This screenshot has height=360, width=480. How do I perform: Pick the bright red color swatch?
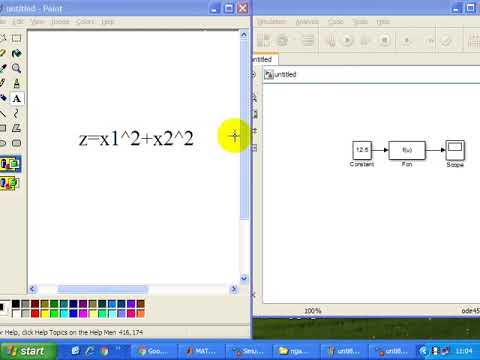[35, 313]
